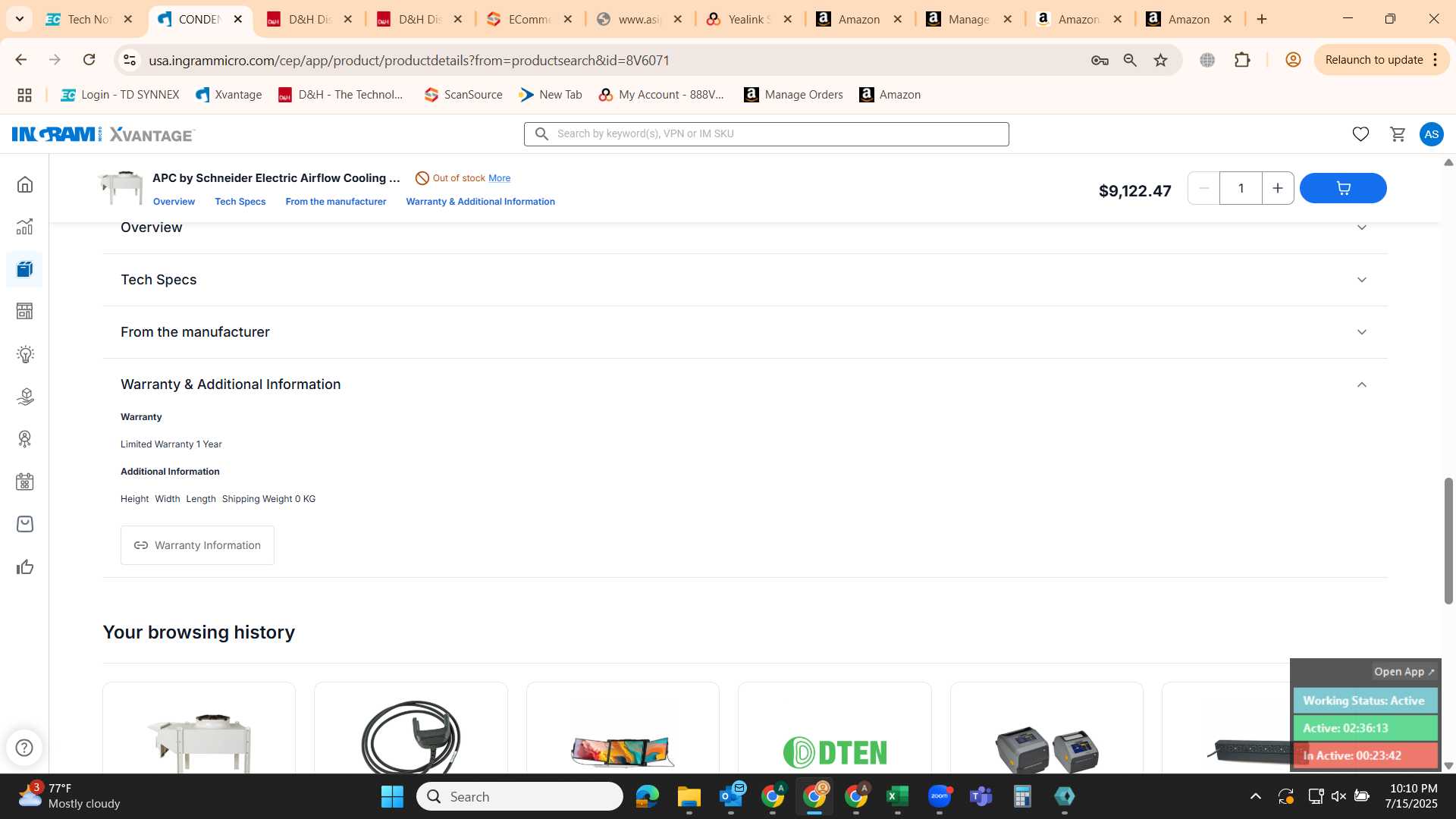Open APC cooling unit thumbnail in header
The image size is (1456, 819).
point(121,188)
